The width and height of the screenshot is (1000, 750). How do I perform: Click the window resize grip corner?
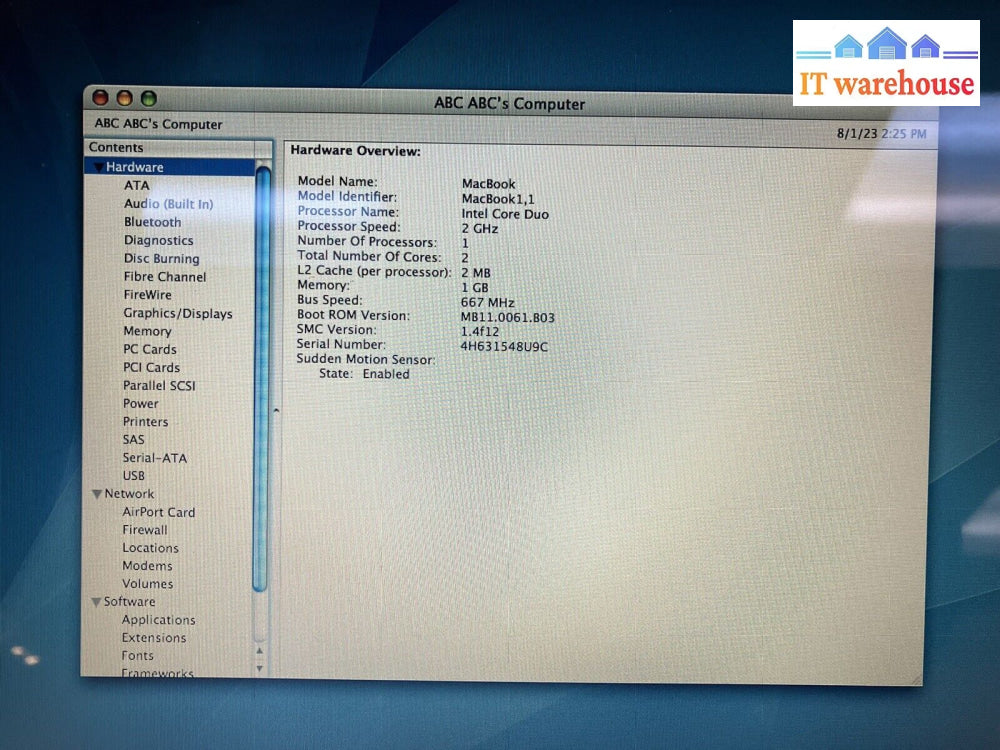click(916, 680)
